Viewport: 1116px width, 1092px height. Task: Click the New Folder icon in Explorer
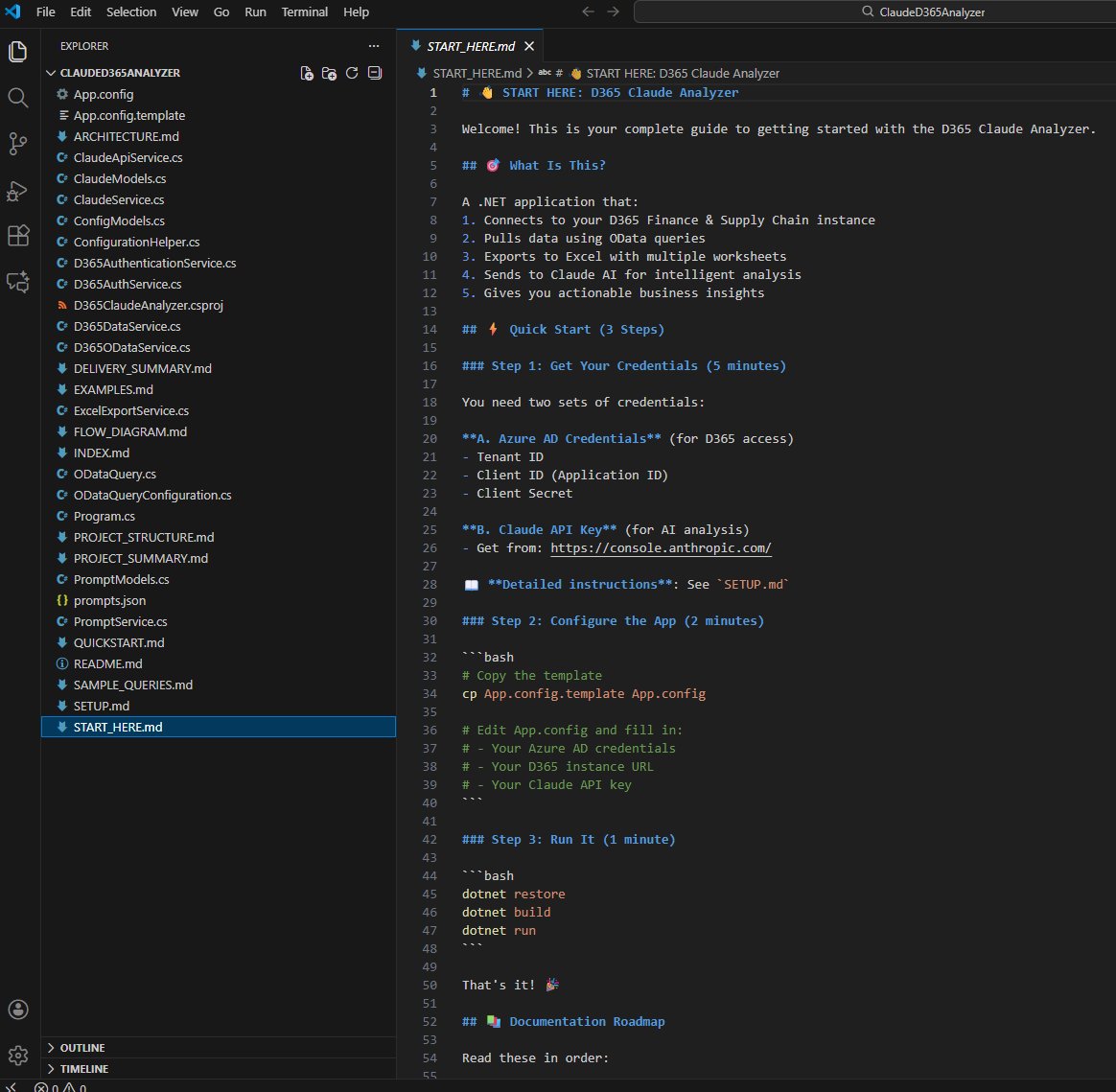pyautogui.click(x=329, y=73)
